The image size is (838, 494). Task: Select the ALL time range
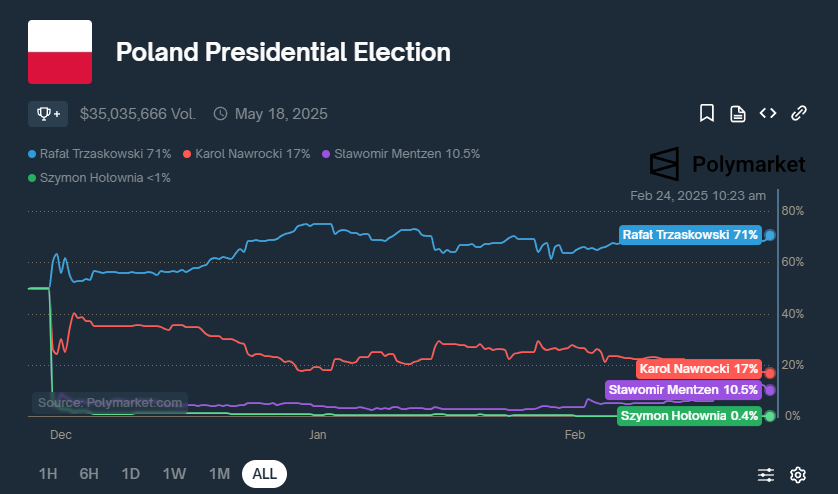pyautogui.click(x=264, y=474)
